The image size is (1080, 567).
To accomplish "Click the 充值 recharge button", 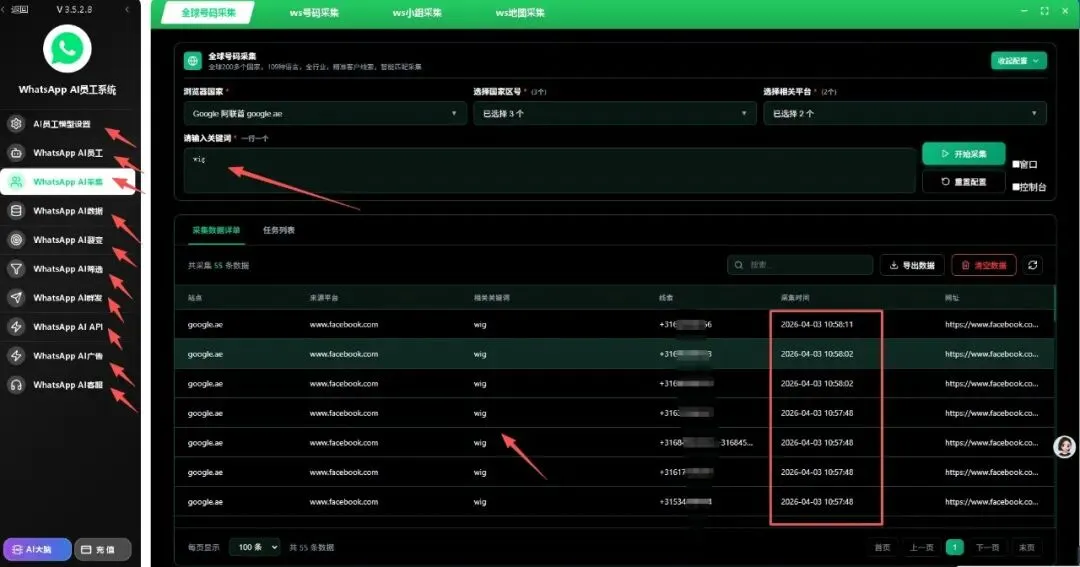I will [x=102, y=549].
